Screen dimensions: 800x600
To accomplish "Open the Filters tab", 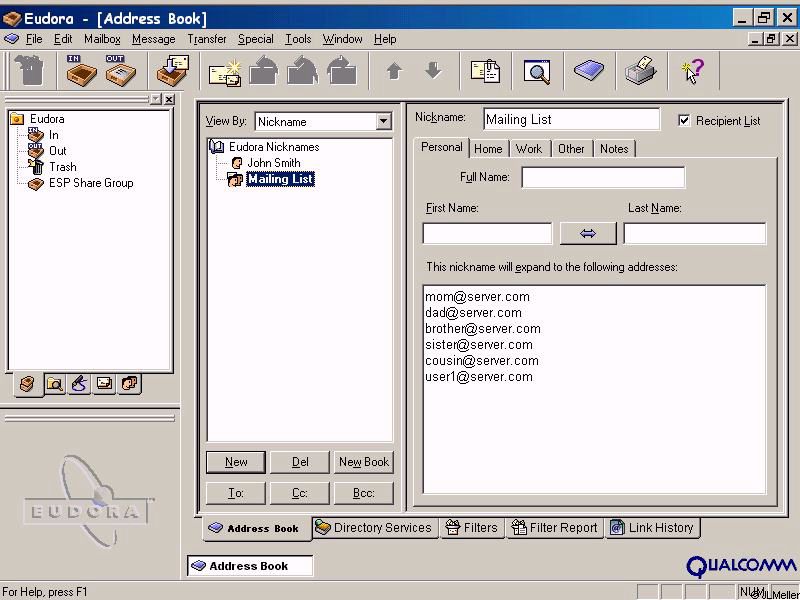I will tap(471, 528).
